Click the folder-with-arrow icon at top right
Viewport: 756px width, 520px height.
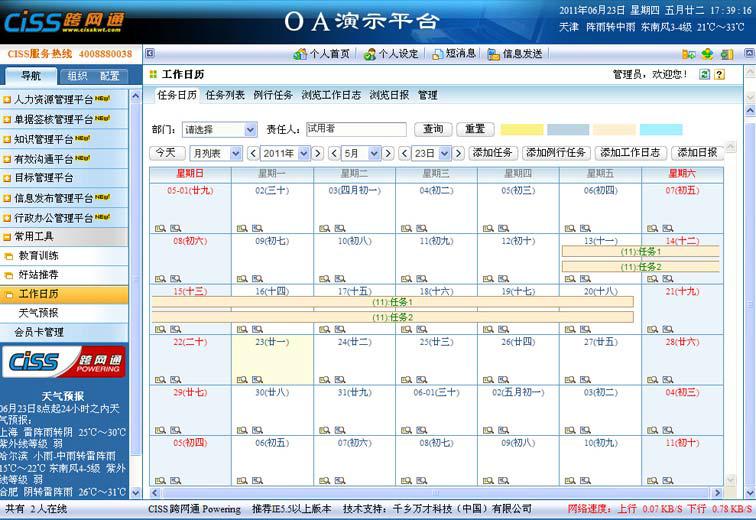pyautogui.click(x=688, y=54)
